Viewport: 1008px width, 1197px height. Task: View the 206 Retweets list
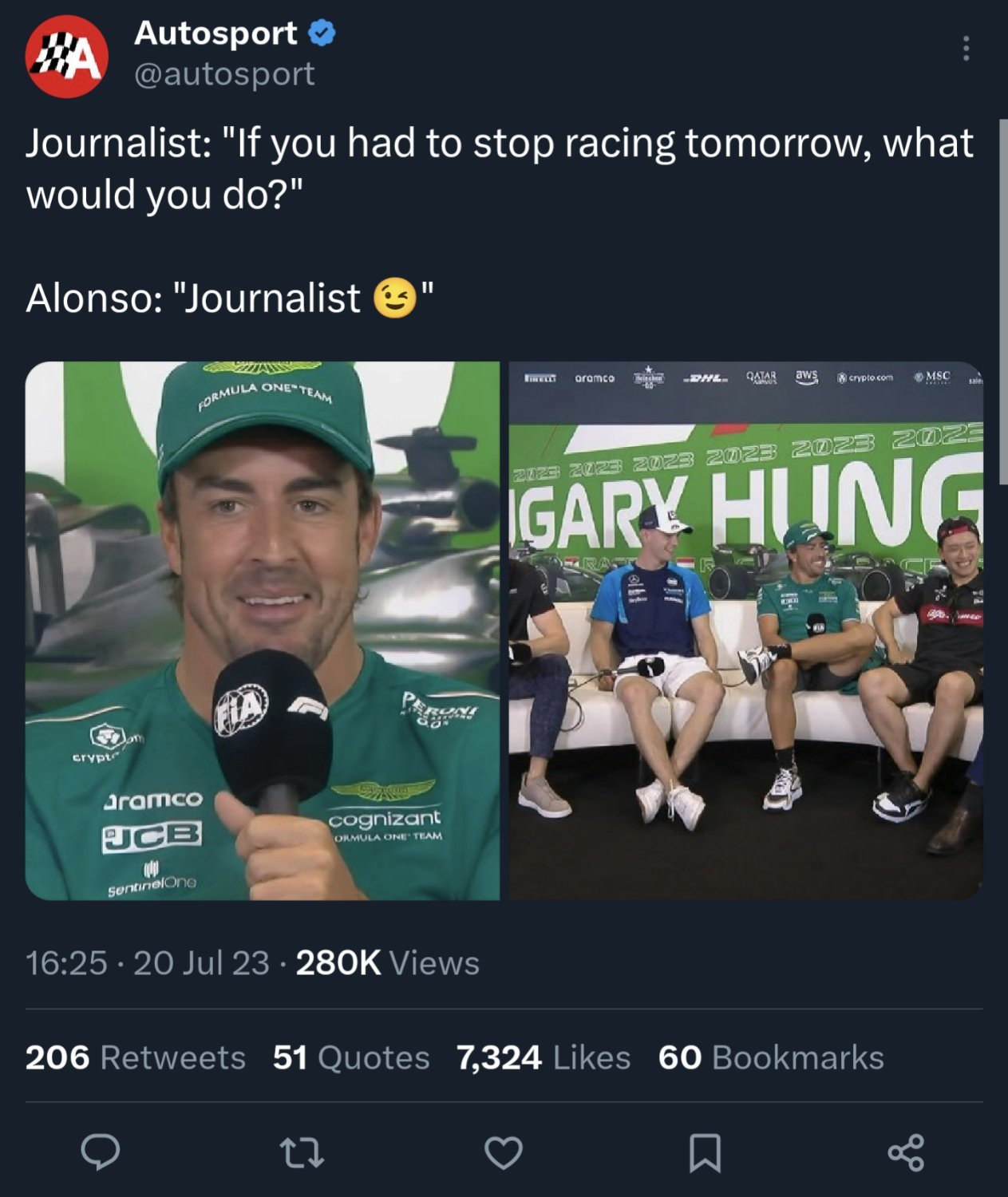tap(135, 1057)
